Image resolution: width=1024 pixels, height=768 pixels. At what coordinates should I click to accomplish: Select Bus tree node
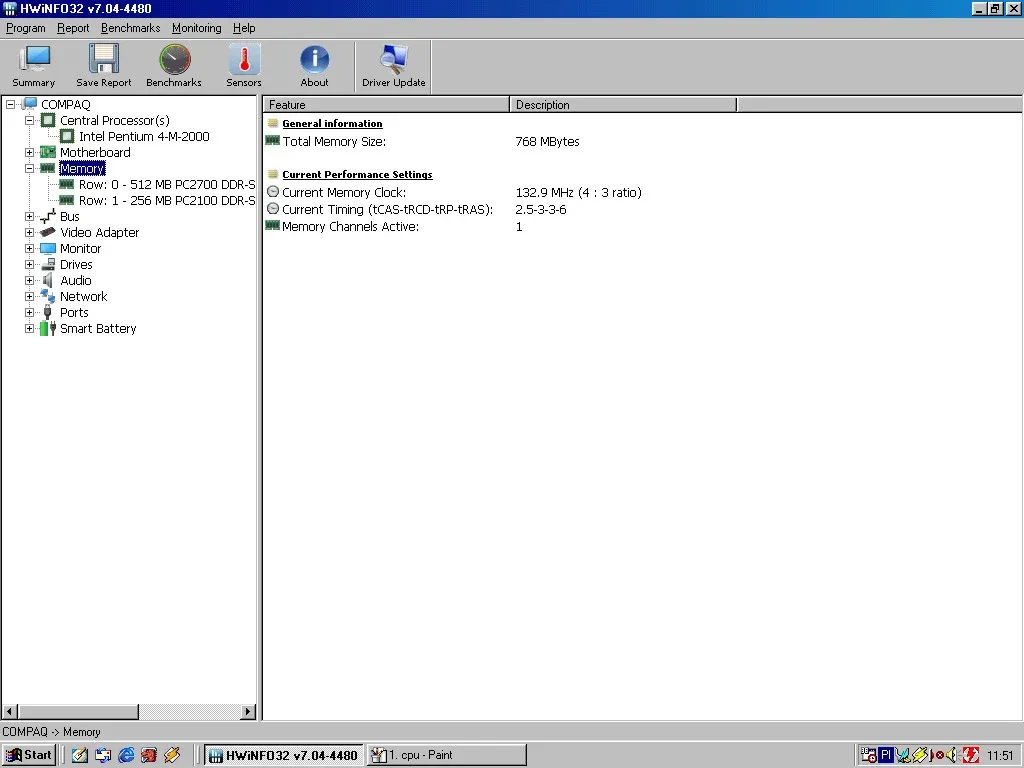69,216
